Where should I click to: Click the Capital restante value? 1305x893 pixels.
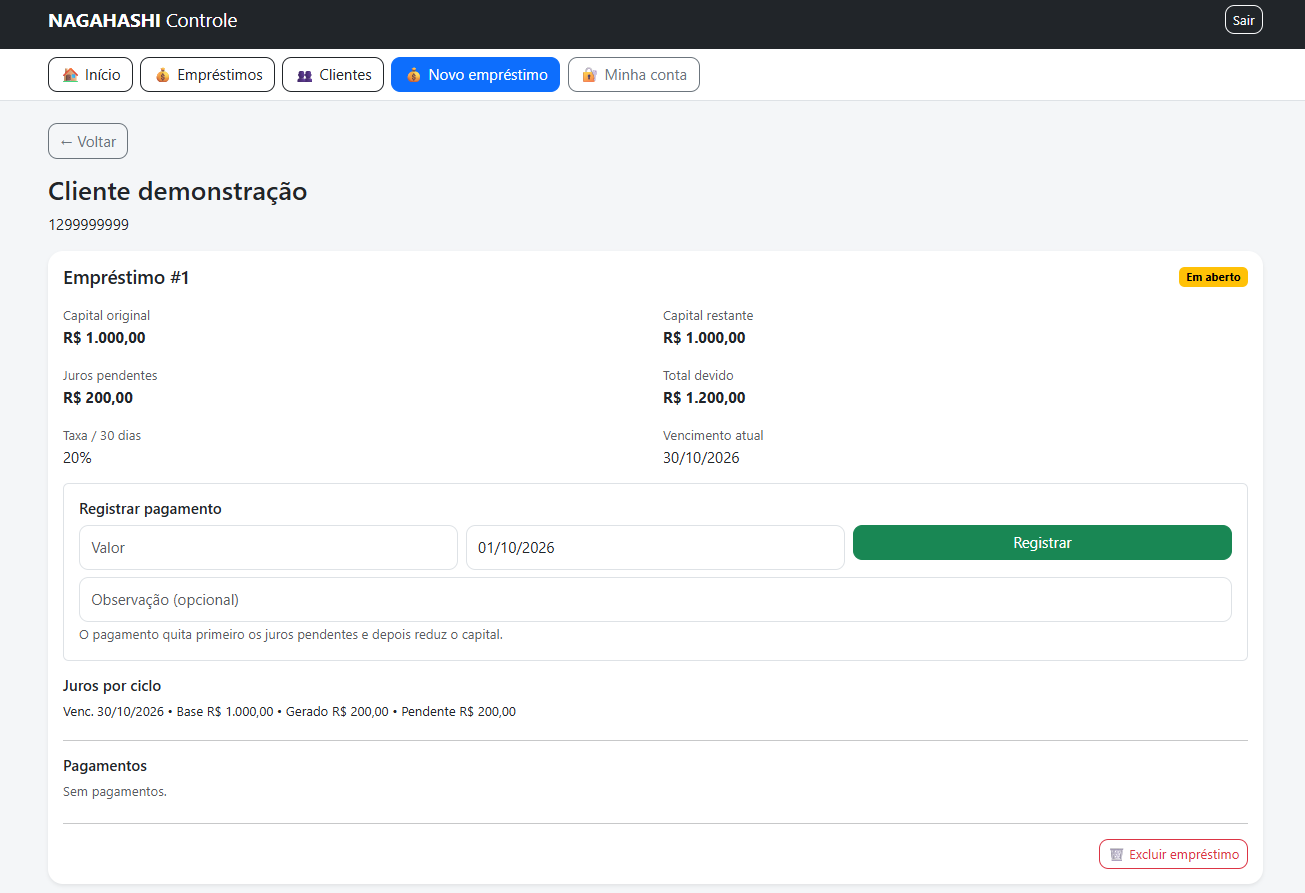[x=704, y=338]
